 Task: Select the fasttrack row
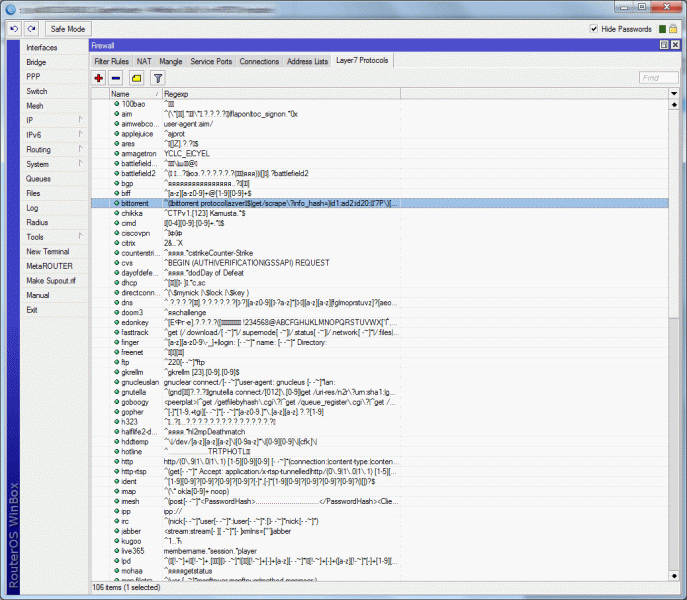(380, 332)
